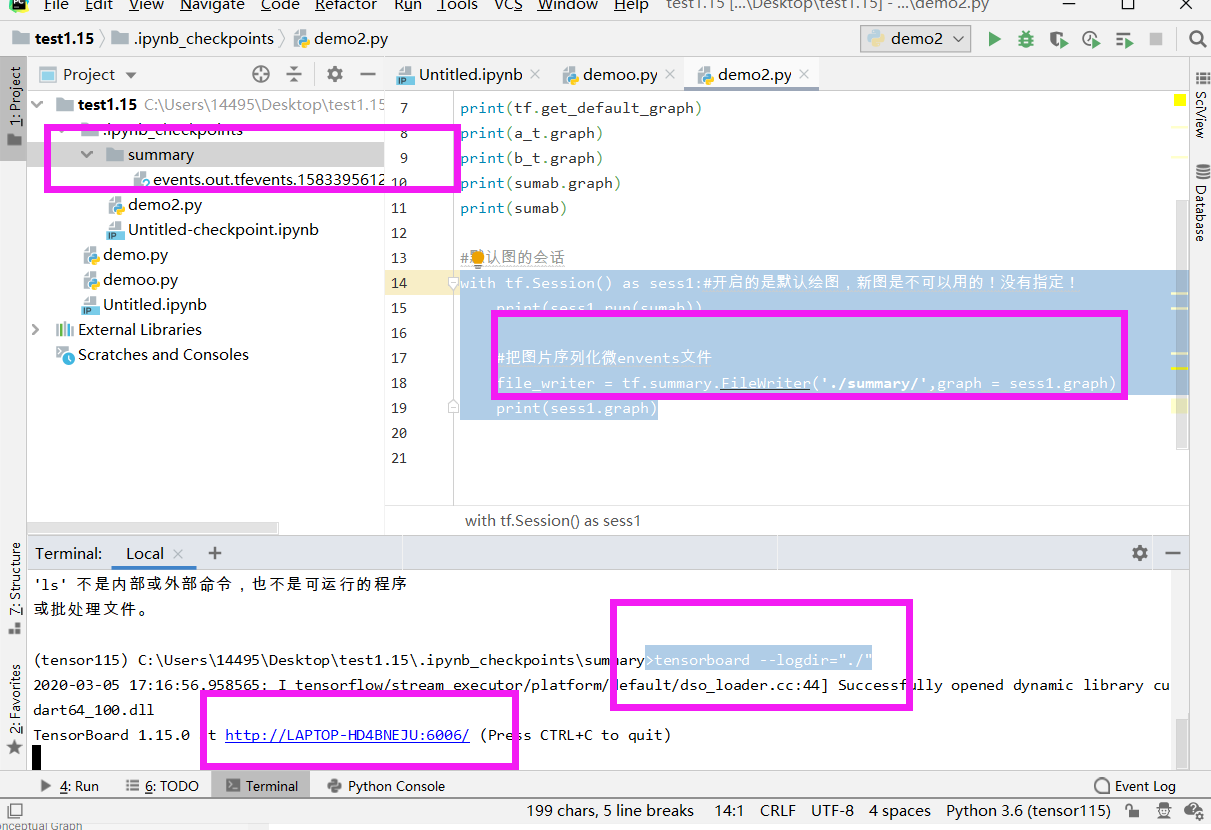1211x830 pixels.
Task: Open the Event Log
Action: (x=1135, y=786)
